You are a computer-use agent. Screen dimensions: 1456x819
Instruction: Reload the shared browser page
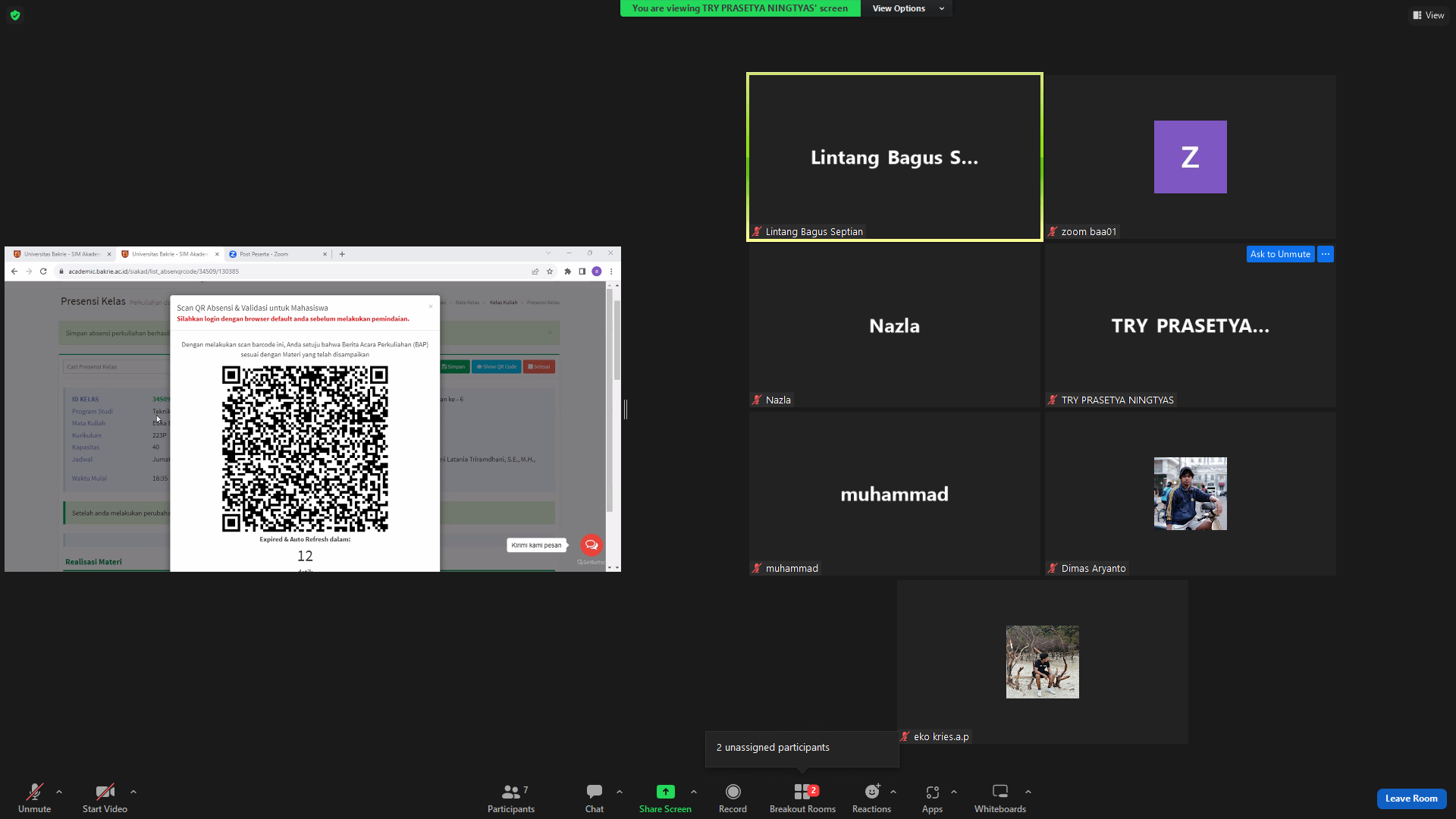point(43,271)
